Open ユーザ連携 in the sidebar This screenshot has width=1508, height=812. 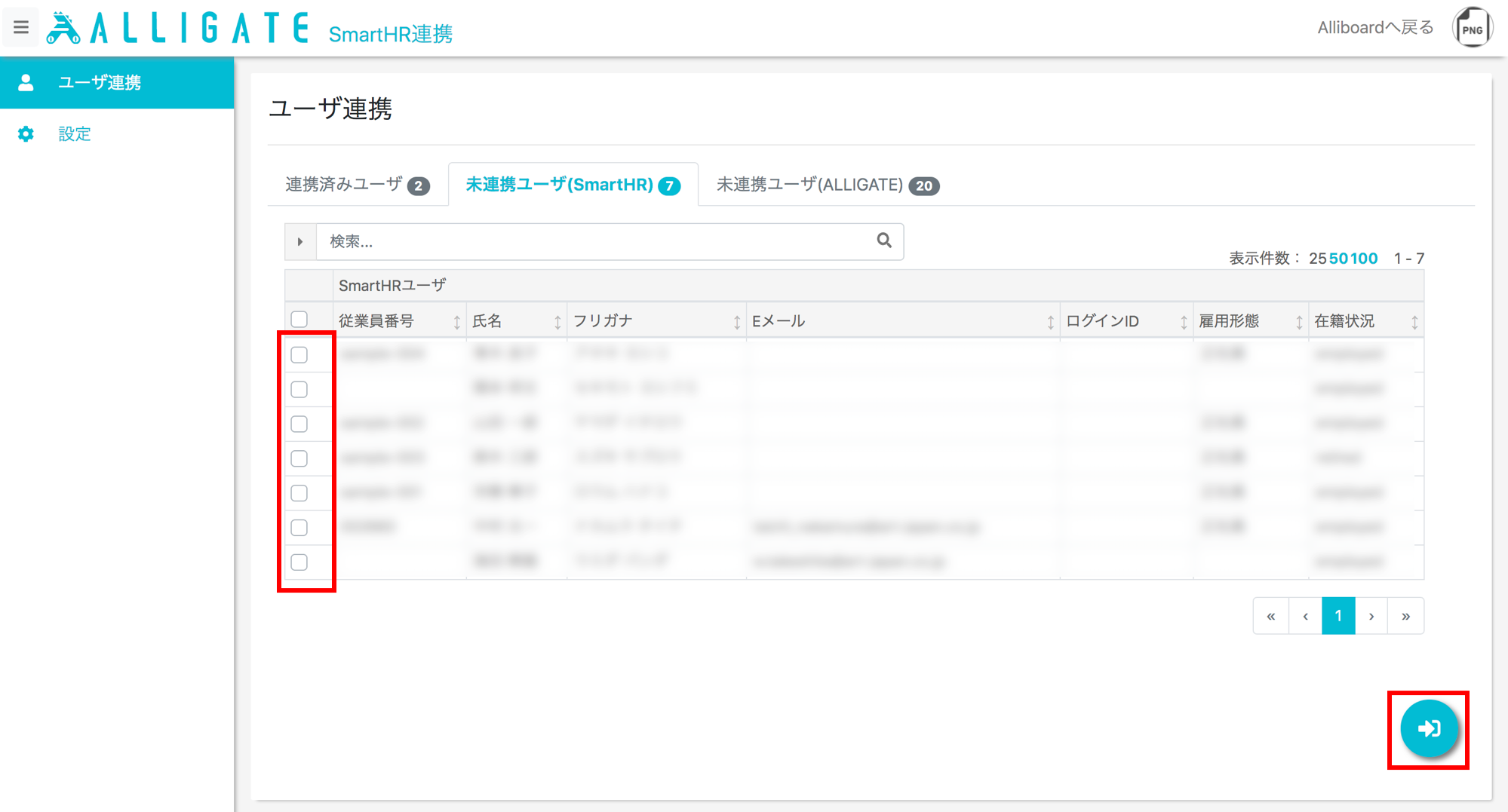tap(117, 82)
